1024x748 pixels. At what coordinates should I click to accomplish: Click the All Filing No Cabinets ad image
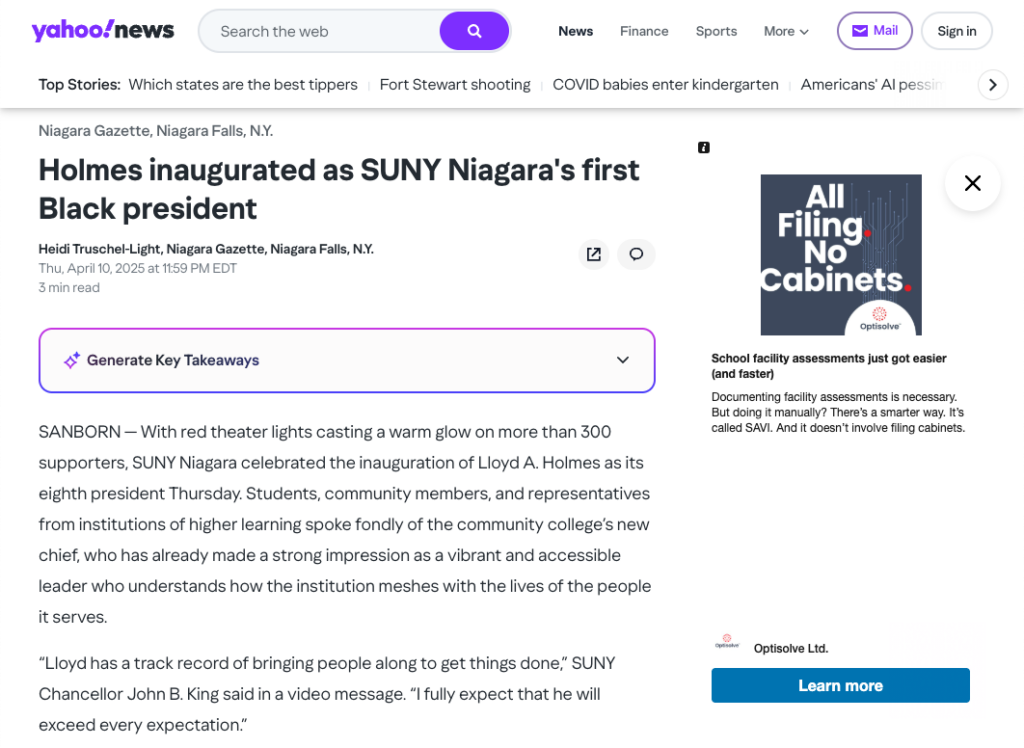(840, 254)
